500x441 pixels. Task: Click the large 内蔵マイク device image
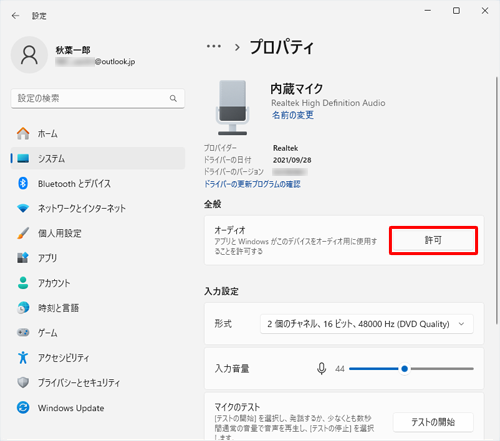click(233, 108)
